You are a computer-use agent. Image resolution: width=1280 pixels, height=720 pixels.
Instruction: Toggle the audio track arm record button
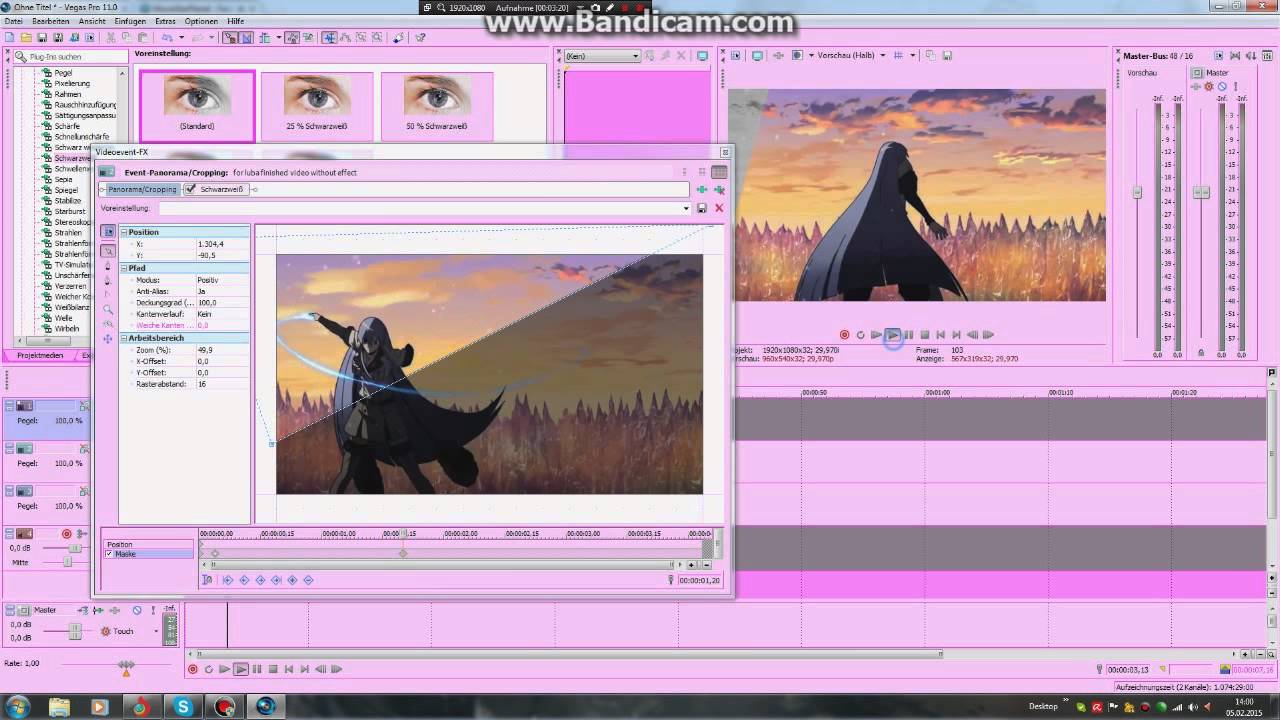(x=67, y=533)
